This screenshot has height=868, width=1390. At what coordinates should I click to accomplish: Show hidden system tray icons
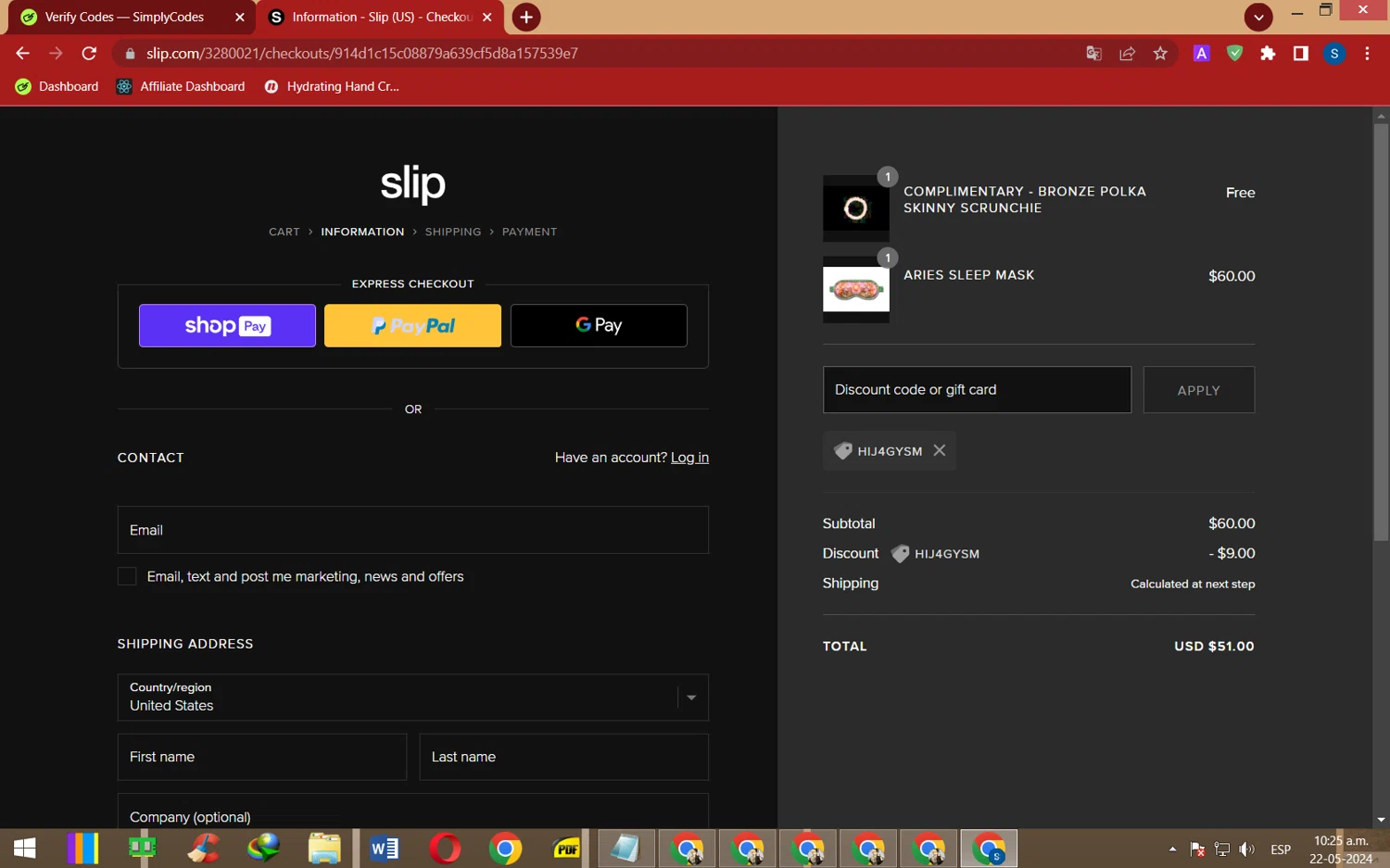[1172, 849]
